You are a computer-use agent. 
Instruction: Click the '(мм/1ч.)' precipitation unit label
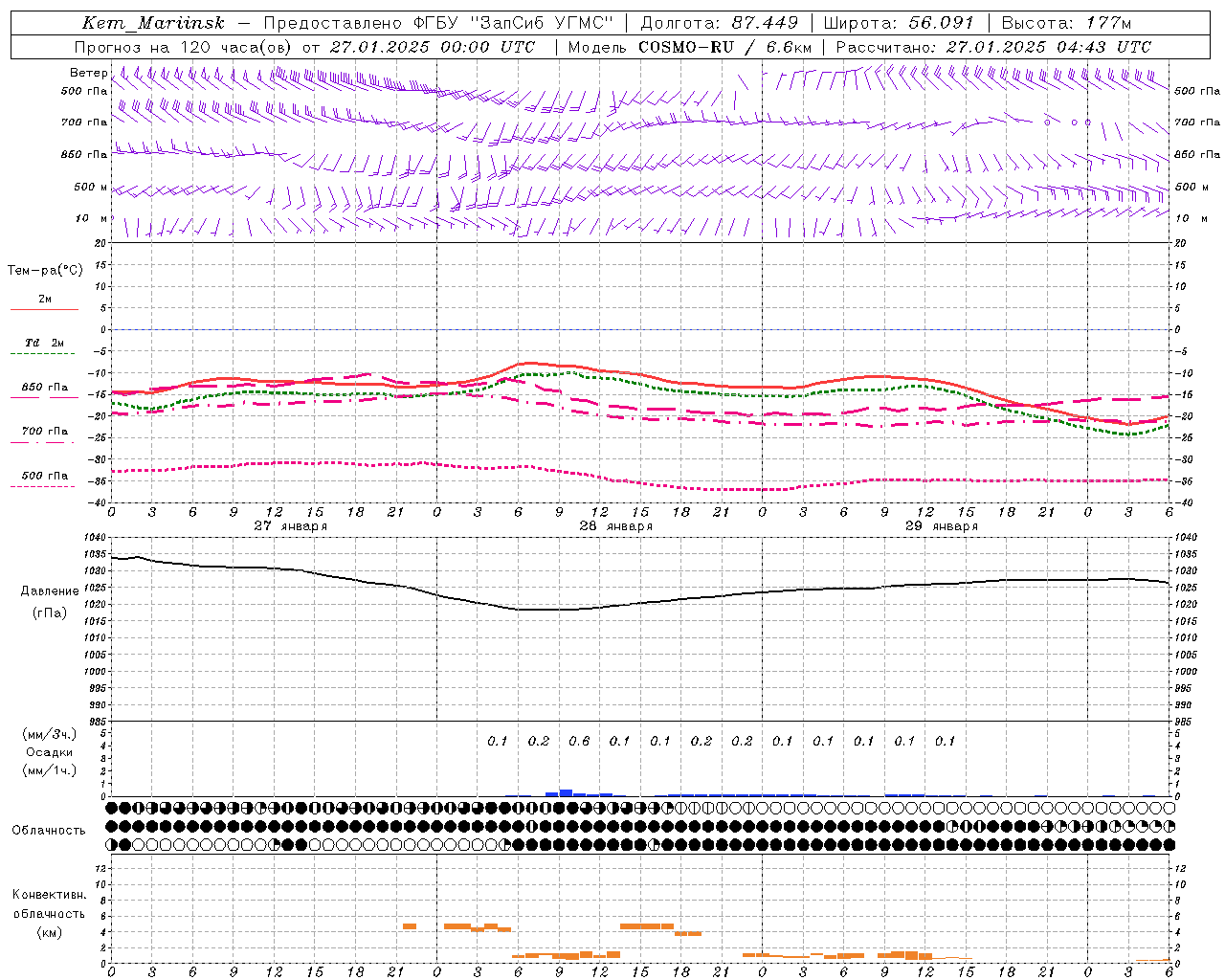[50, 770]
